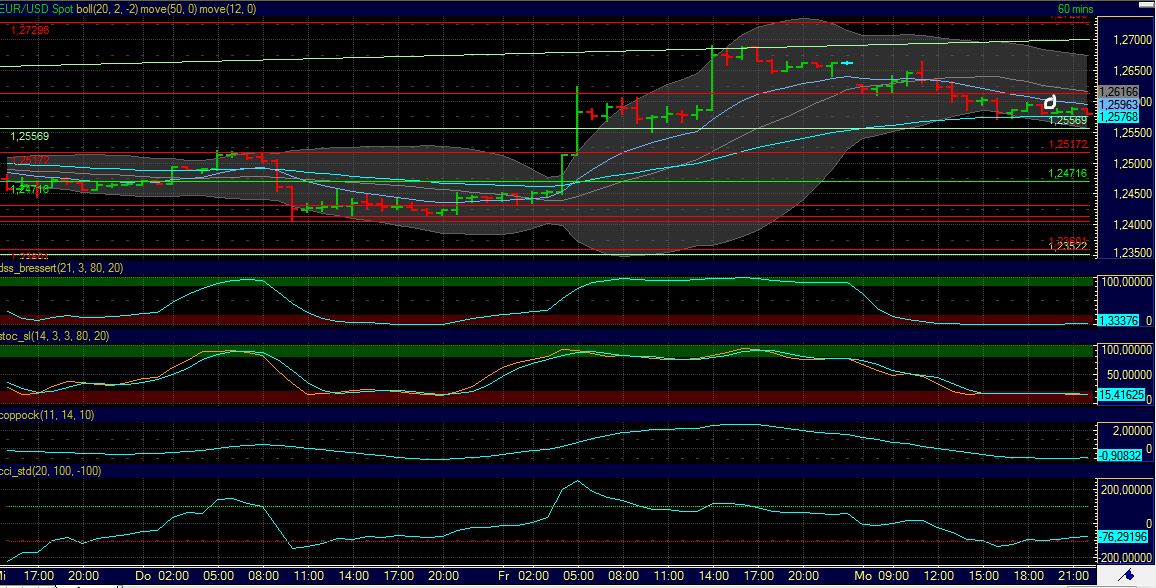This screenshot has width=1156, height=588.
Task: Click the stoc_sl(14, 3, 3, 80, 20) indicator label
Action: point(55,335)
